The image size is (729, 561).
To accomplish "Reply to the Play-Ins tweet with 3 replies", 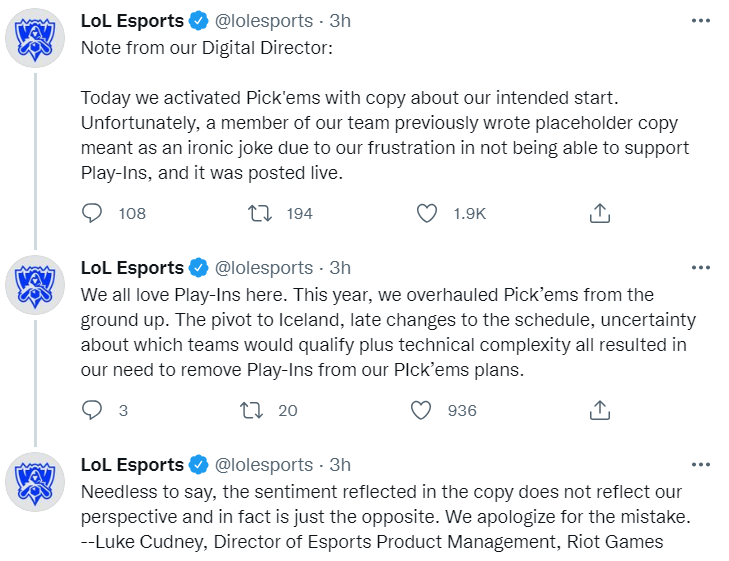I will (x=92, y=410).
